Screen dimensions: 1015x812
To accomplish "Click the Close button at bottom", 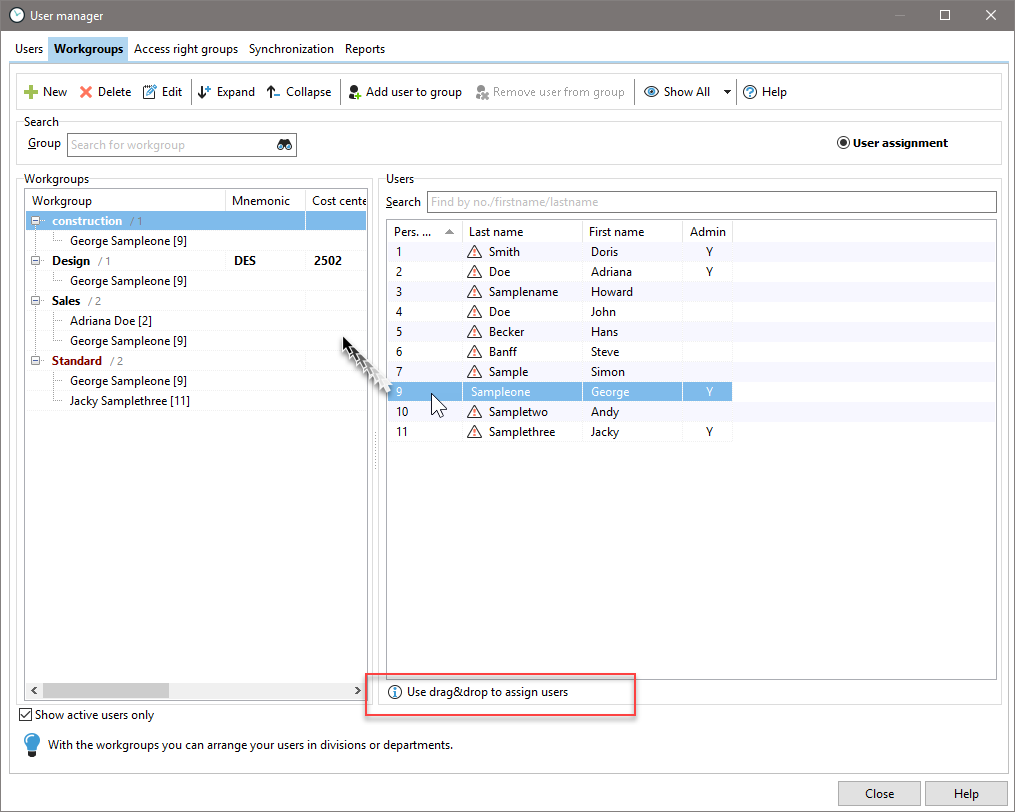I will pyautogui.click(x=879, y=794).
